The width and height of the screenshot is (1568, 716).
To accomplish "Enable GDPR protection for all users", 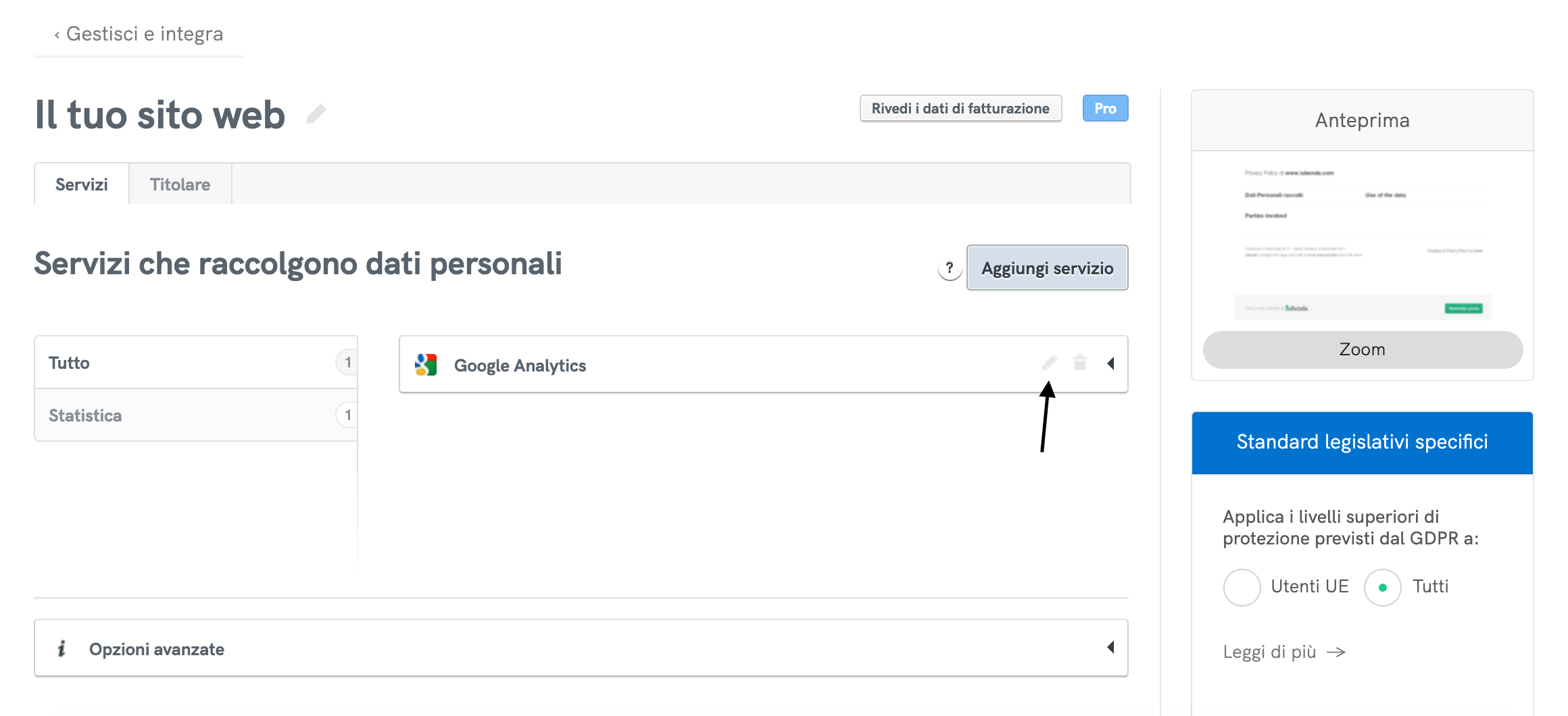I will pos(1381,587).
